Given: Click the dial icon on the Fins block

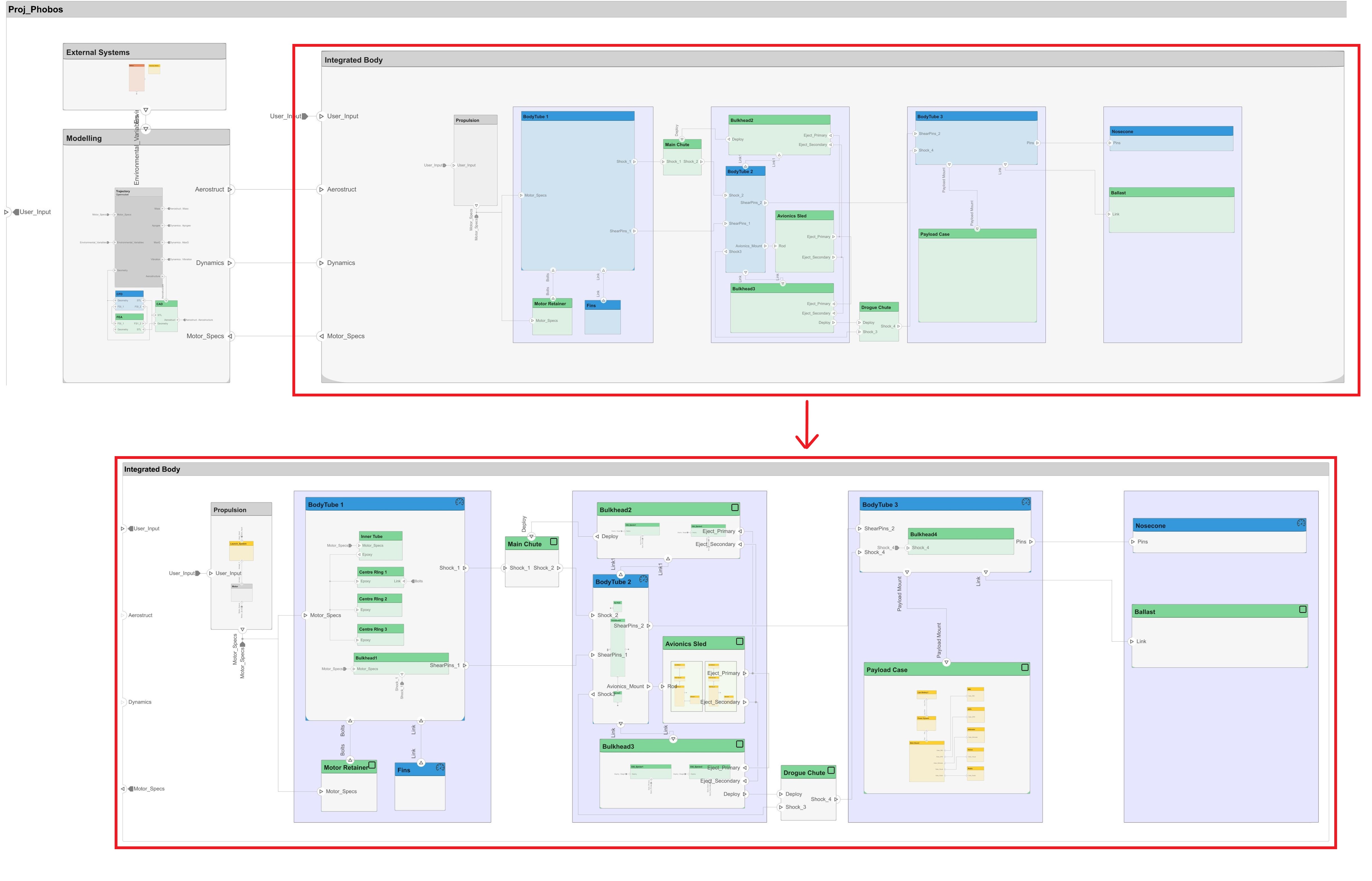Looking at the screenshot, I should [440, 767].
